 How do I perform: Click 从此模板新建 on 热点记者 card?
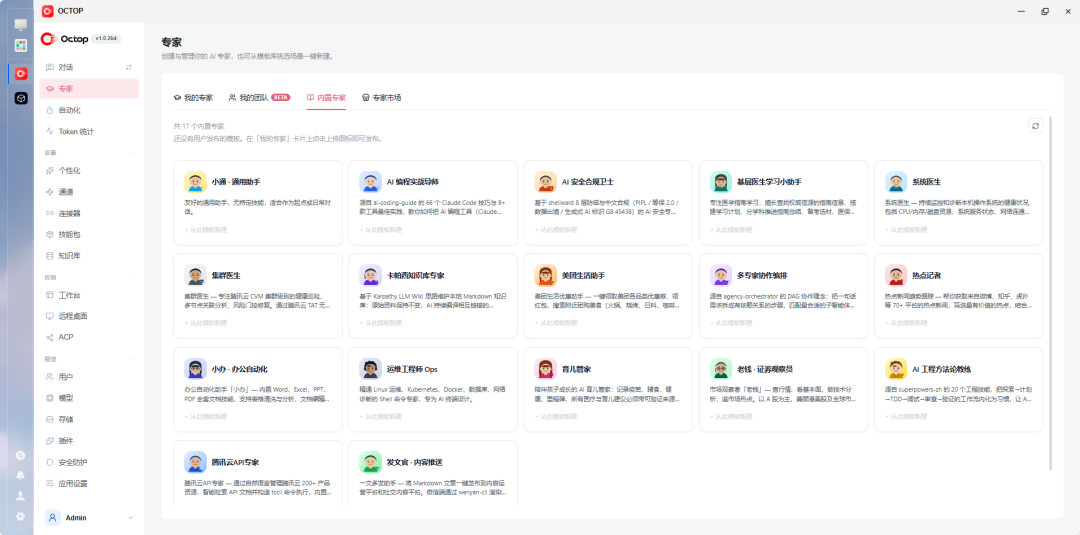(906, 322)
